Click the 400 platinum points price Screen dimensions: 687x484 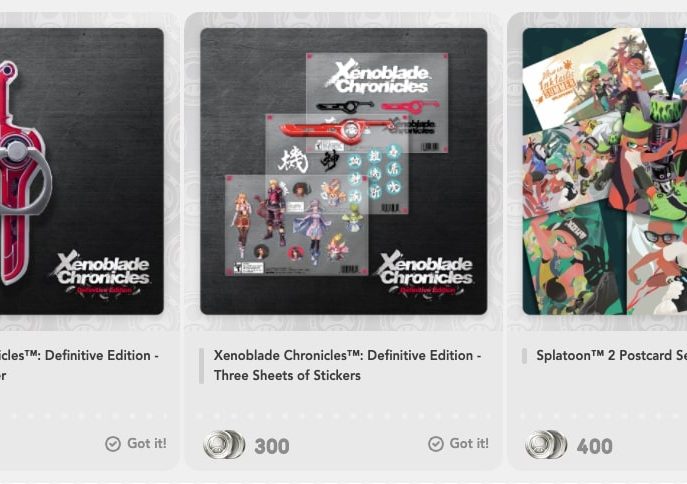(x=594, y=446)
